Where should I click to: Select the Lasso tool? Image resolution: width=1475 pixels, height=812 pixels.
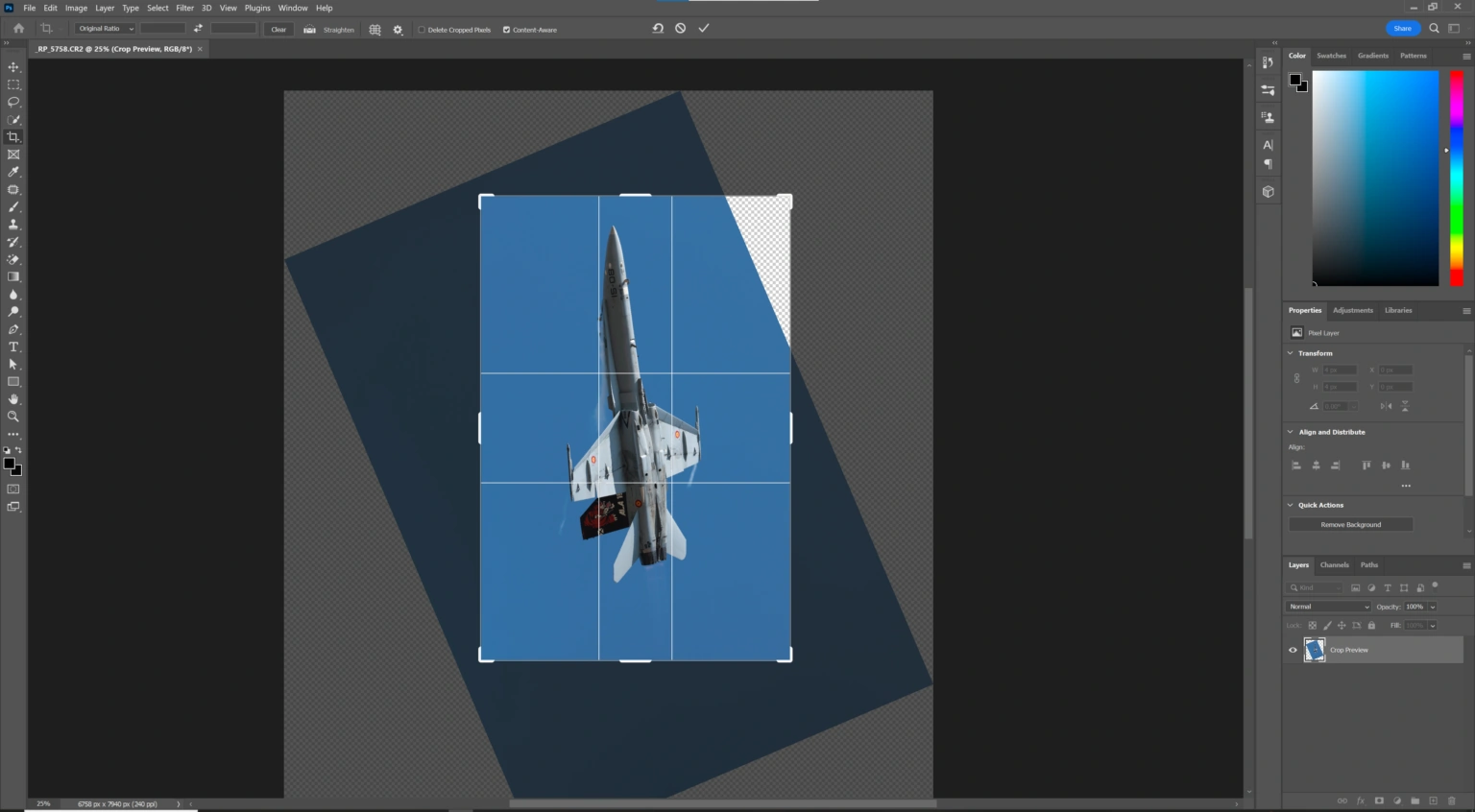pyautogui.click(x=13, y=102)
